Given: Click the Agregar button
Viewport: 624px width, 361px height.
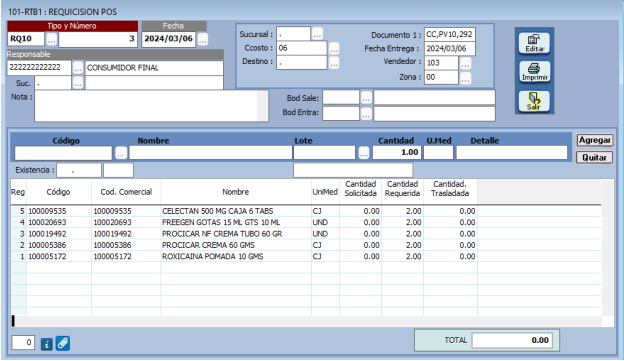Looking at the screenshot, I should pyautogui.click(x=595, y=140).
